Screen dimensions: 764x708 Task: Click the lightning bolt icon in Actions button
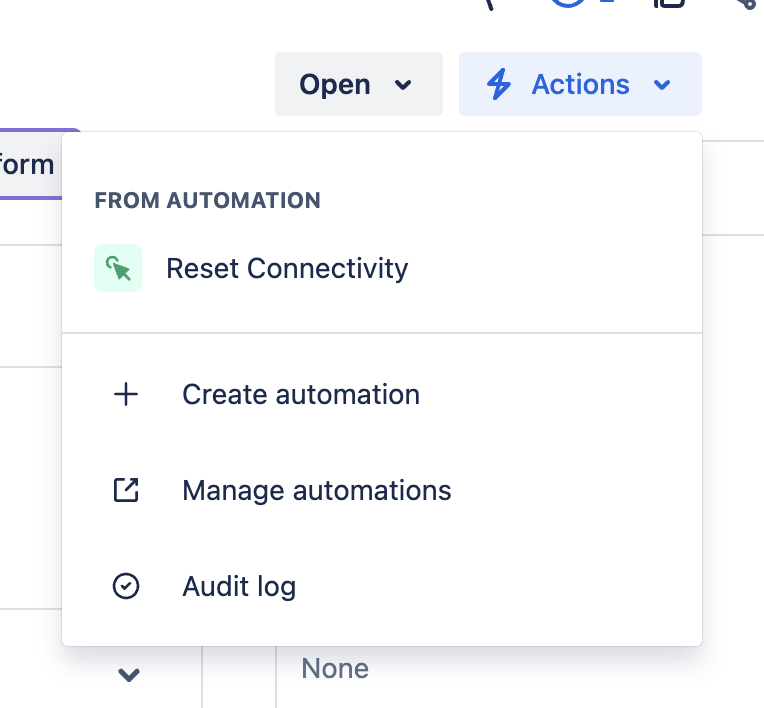click(498, 85)
